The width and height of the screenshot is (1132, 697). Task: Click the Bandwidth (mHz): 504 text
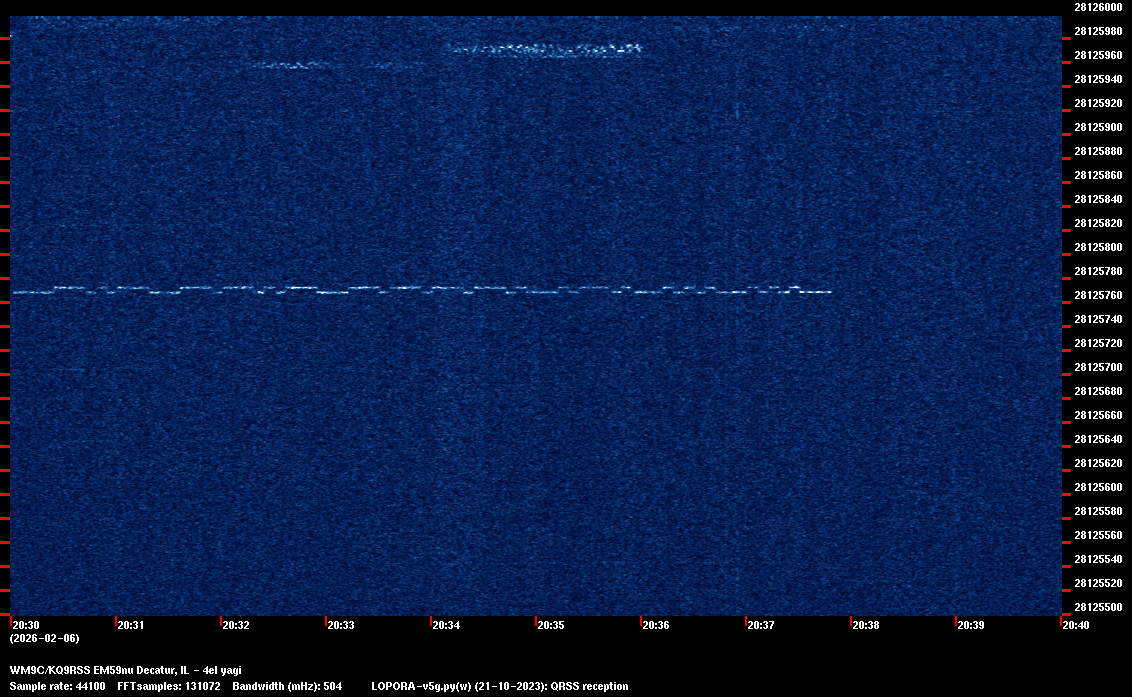click(x=287, y=686)
